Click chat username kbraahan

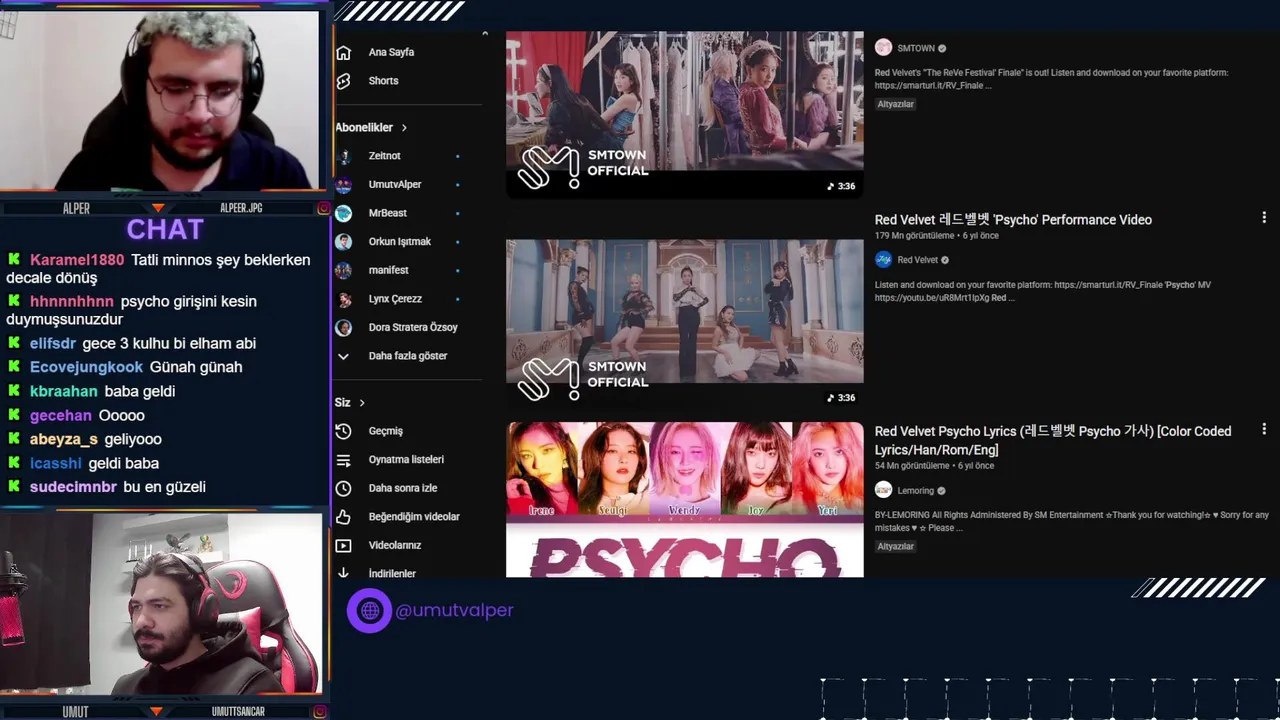pyautogui.click(x=64, y=392)
